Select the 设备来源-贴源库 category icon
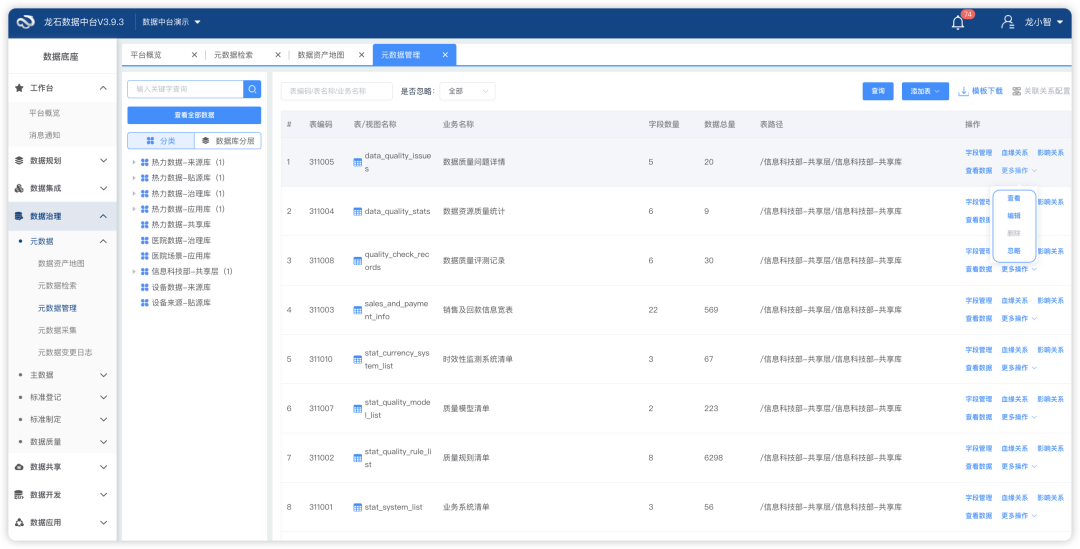Image resolution: width=1080 pixels, height=549 pixels. 145,302
